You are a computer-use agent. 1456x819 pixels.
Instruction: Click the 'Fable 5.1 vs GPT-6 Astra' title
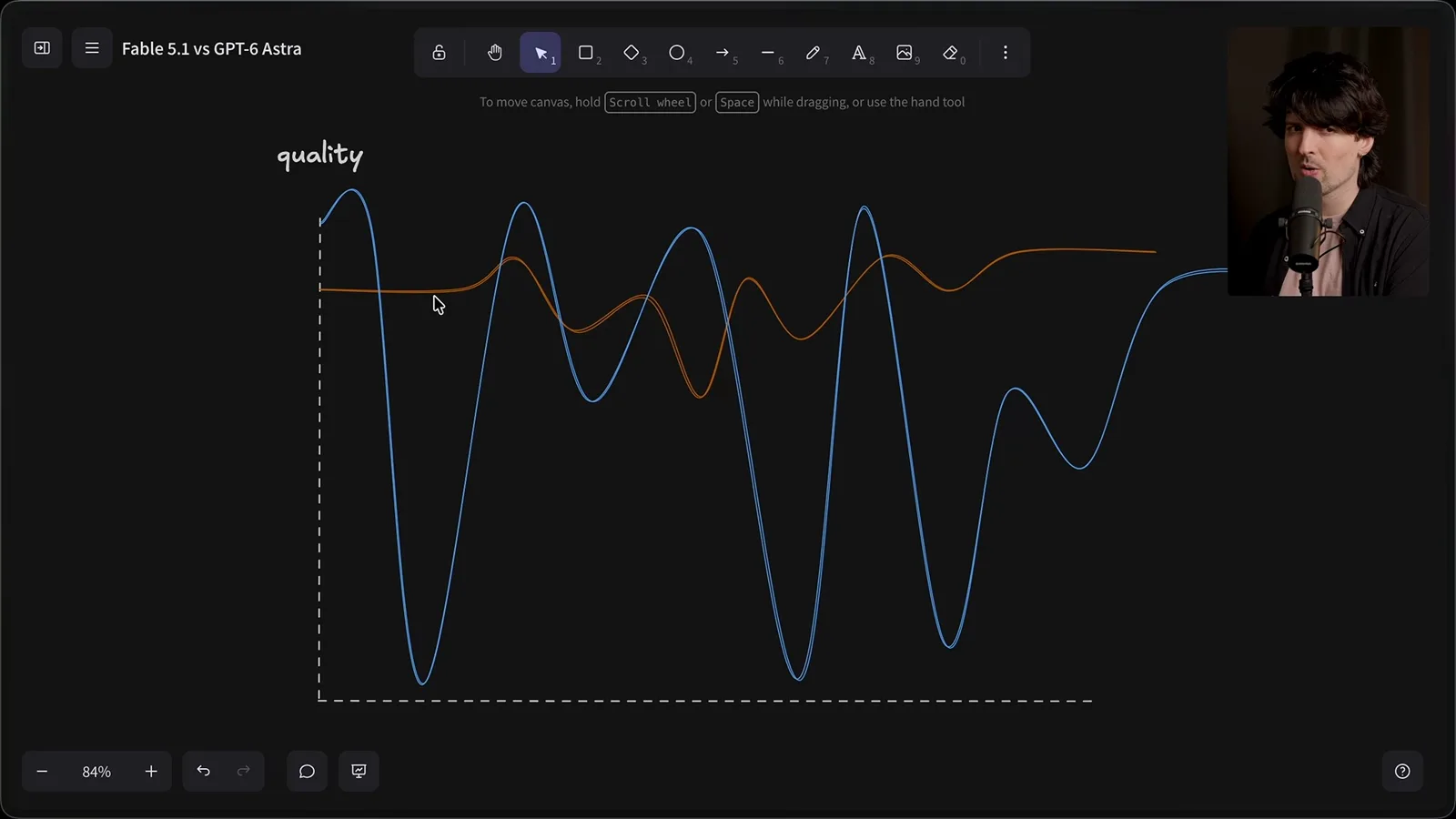pos(211,49)
